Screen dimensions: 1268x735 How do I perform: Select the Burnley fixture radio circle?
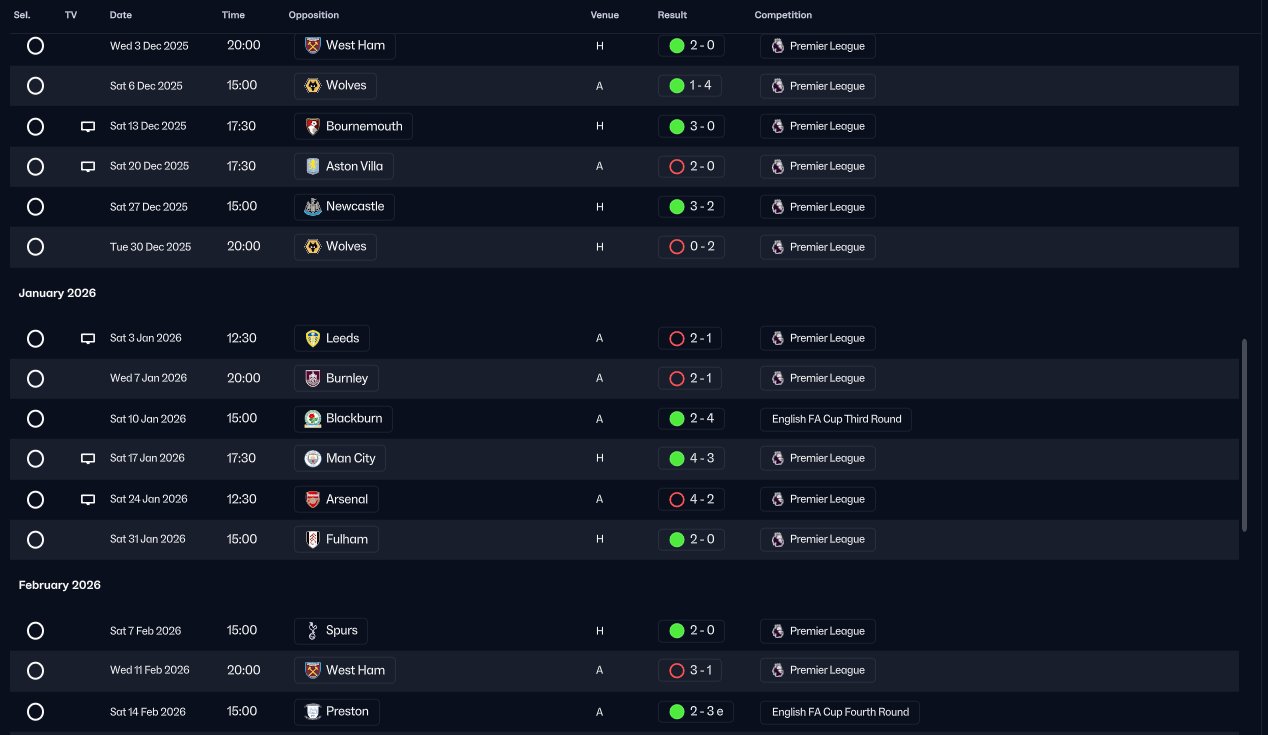click(35, 379)
